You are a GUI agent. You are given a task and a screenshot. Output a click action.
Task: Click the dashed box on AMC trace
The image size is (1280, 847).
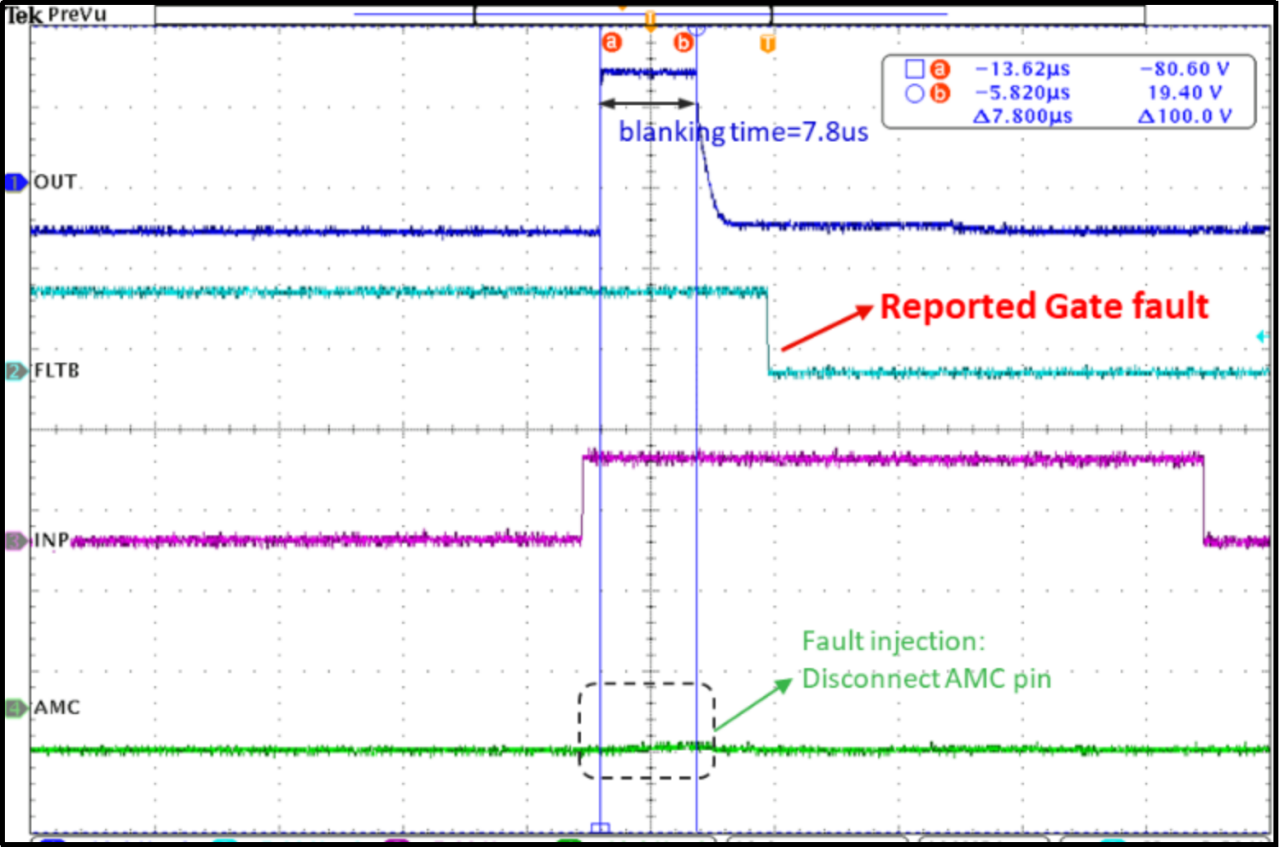[x=647, y=730]
